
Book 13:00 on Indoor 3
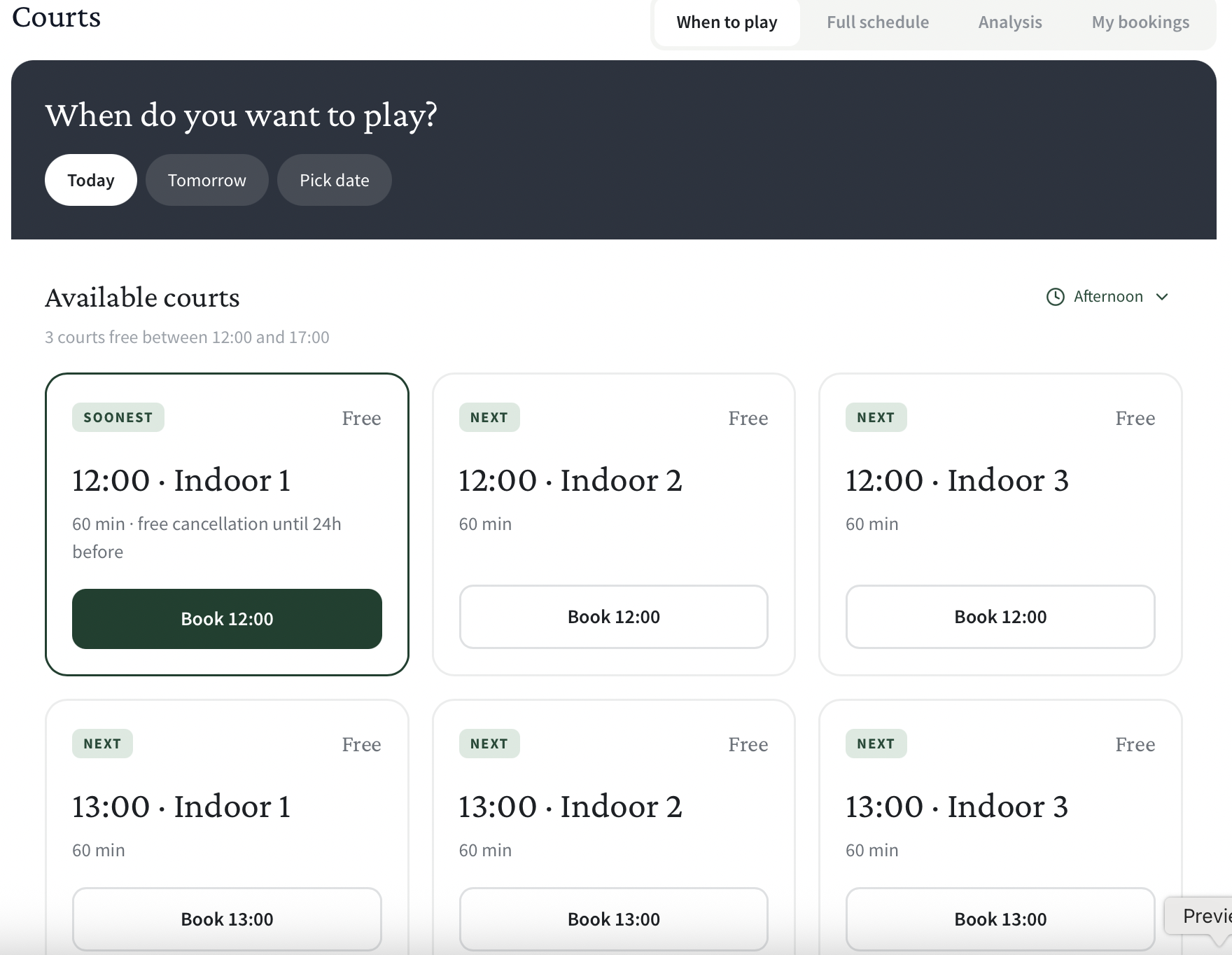click(x=1000, y=919)
